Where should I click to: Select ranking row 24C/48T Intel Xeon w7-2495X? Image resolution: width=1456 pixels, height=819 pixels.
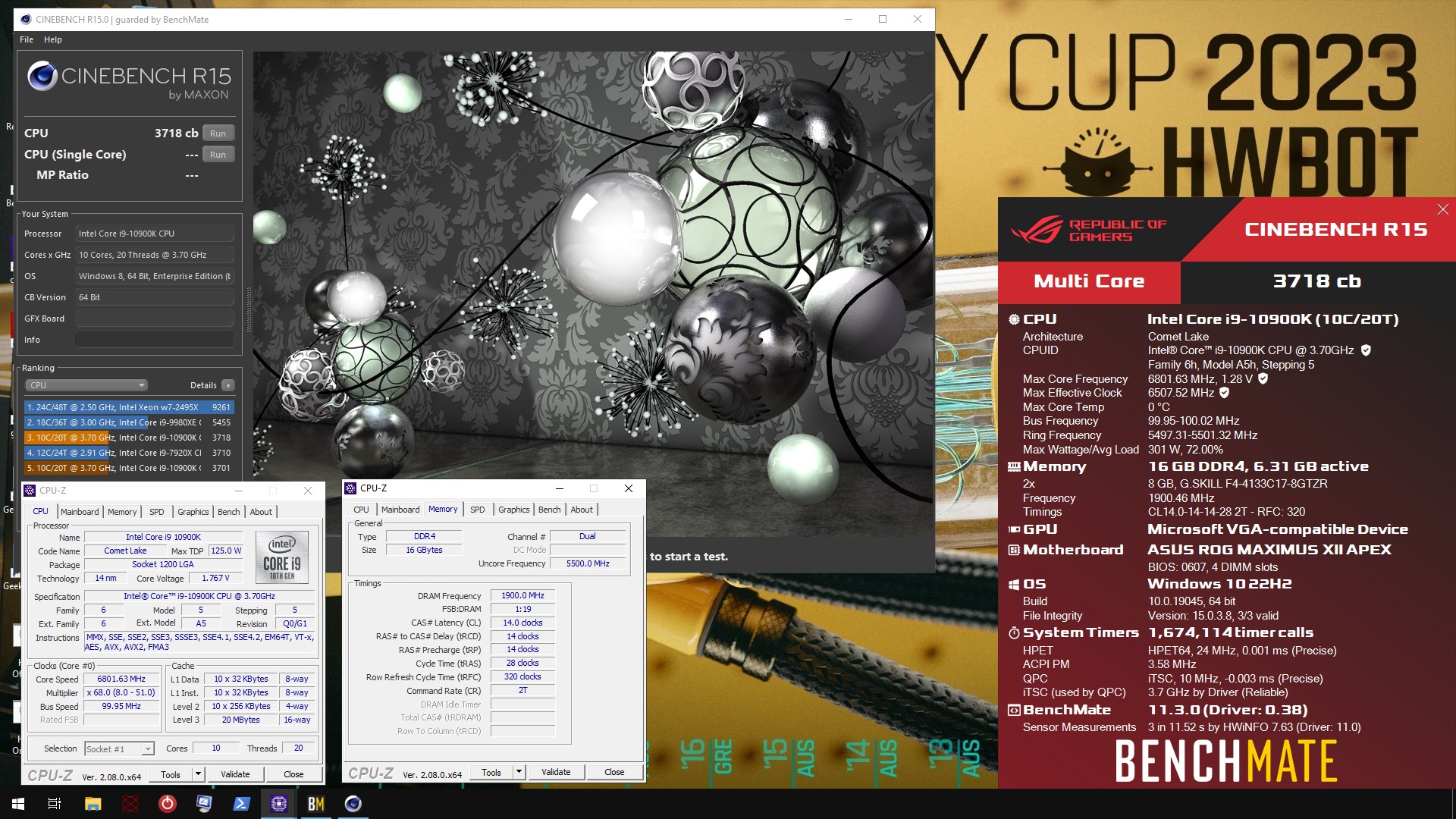coord(129,407)
